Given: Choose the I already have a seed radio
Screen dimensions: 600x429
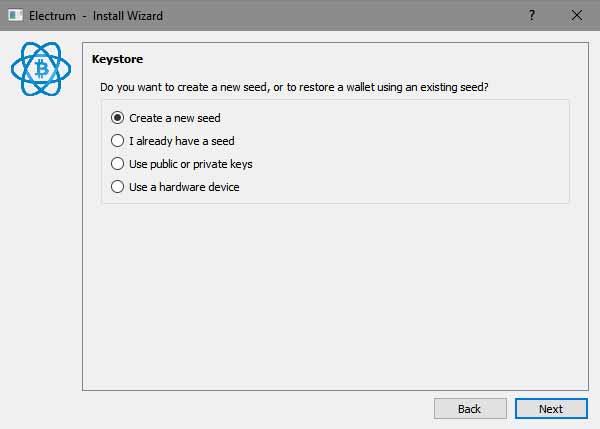Looking at the screenshot, I should (117, 141).
